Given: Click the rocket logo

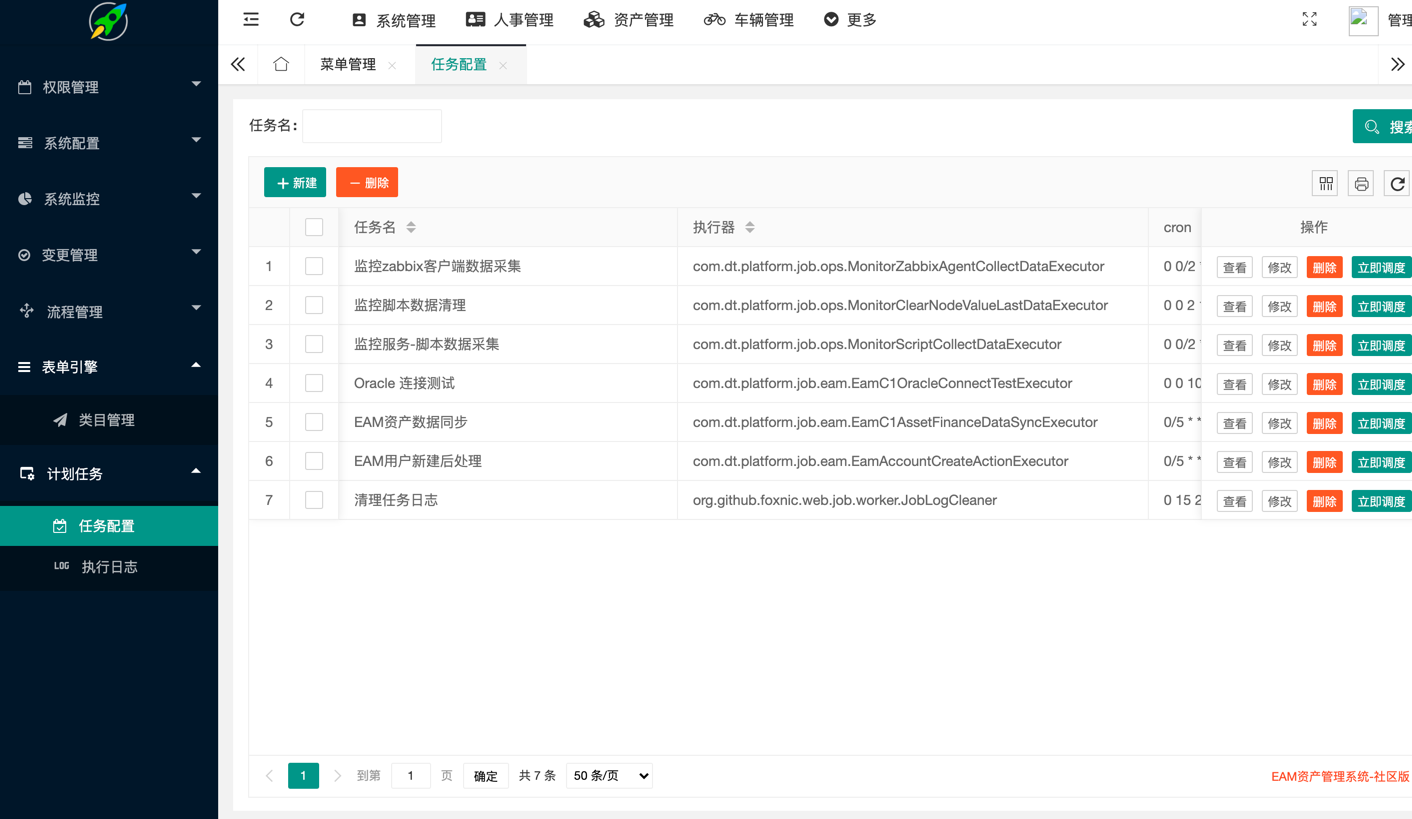Looking at the screenshot, I should tap(108, 22).
